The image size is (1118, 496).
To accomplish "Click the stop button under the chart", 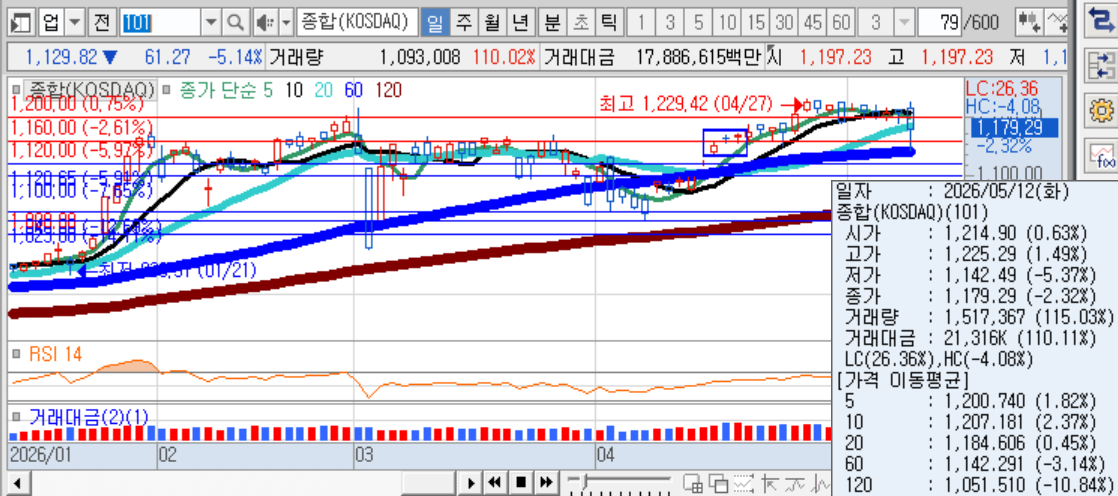I will 520,482.
